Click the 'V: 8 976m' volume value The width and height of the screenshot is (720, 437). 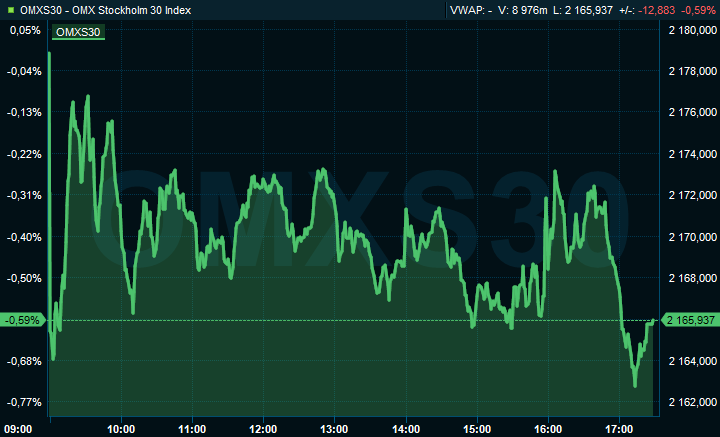pos(523,10)
